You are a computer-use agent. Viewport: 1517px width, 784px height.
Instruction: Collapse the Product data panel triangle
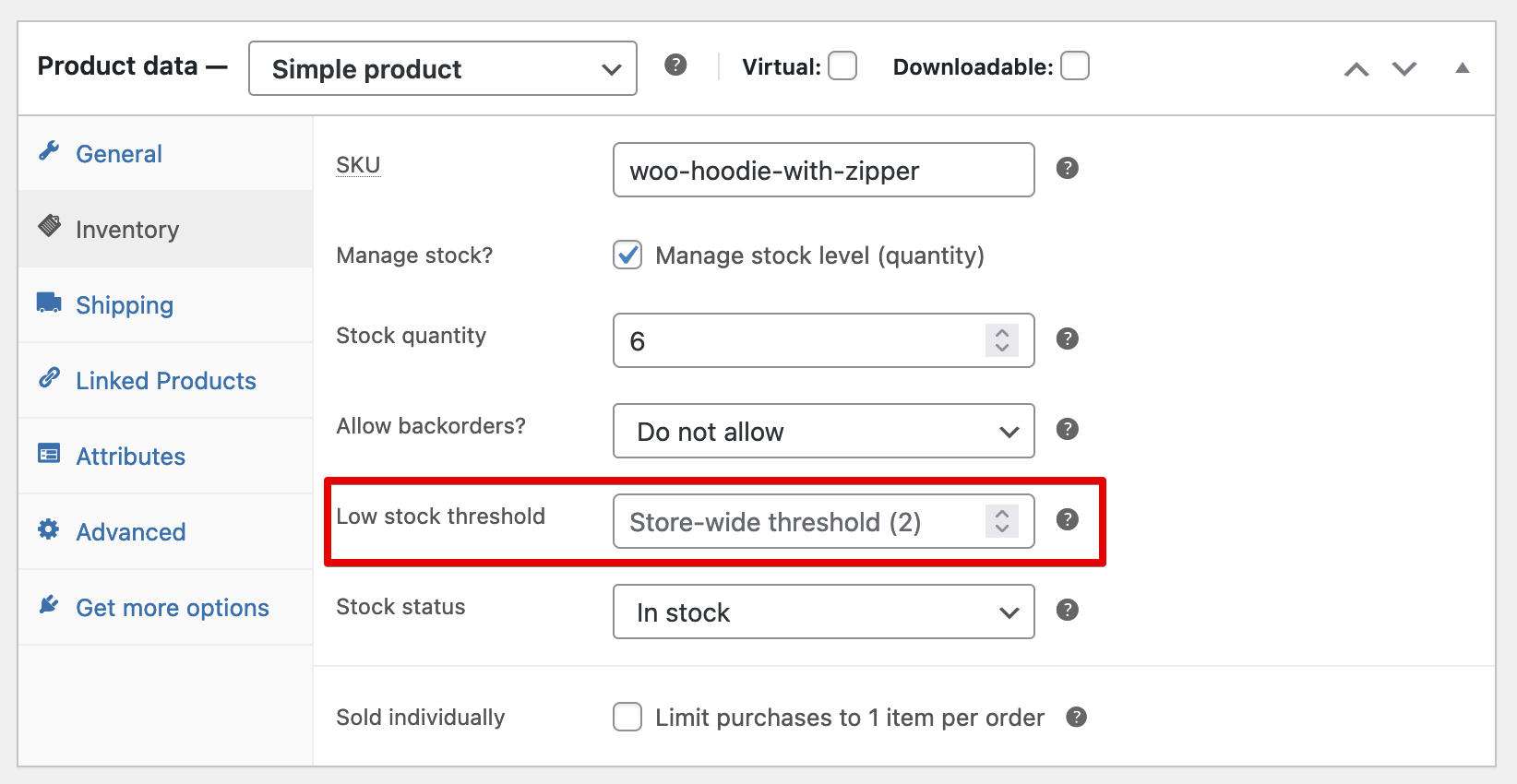click(x=1462, y=68)
